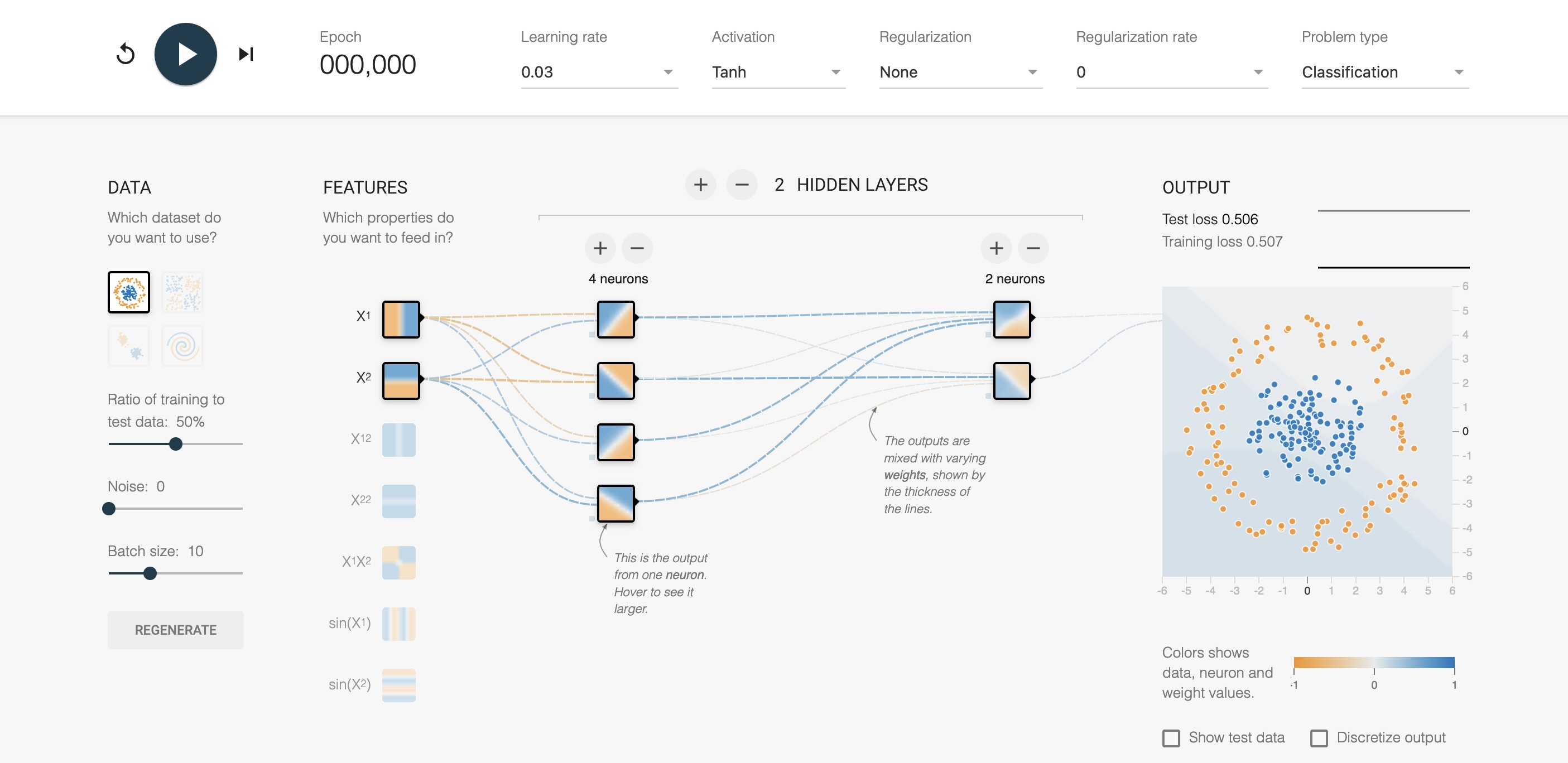Viewport: 1568px width, 763px height.
Task: Click the Noise slider handle
Action: tap(109, 509)
